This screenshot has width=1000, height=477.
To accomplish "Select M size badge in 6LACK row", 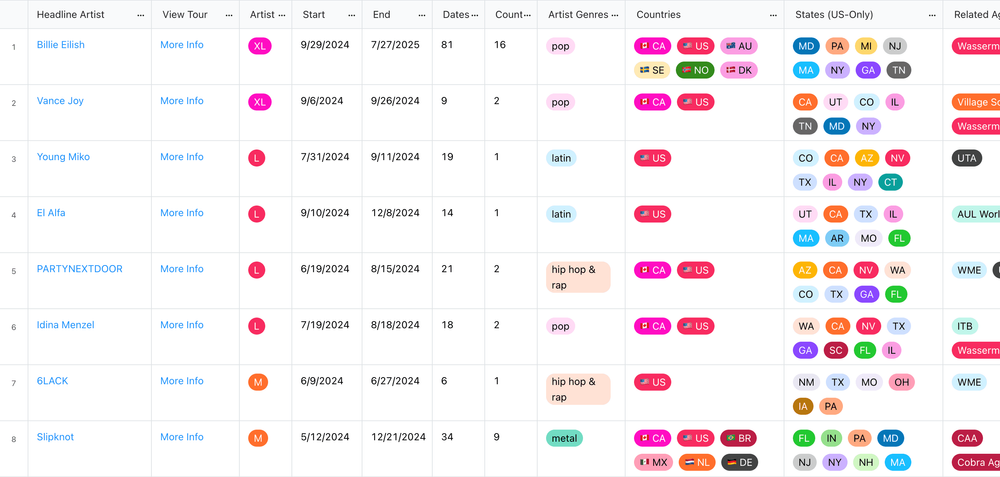I will (258, 383).
